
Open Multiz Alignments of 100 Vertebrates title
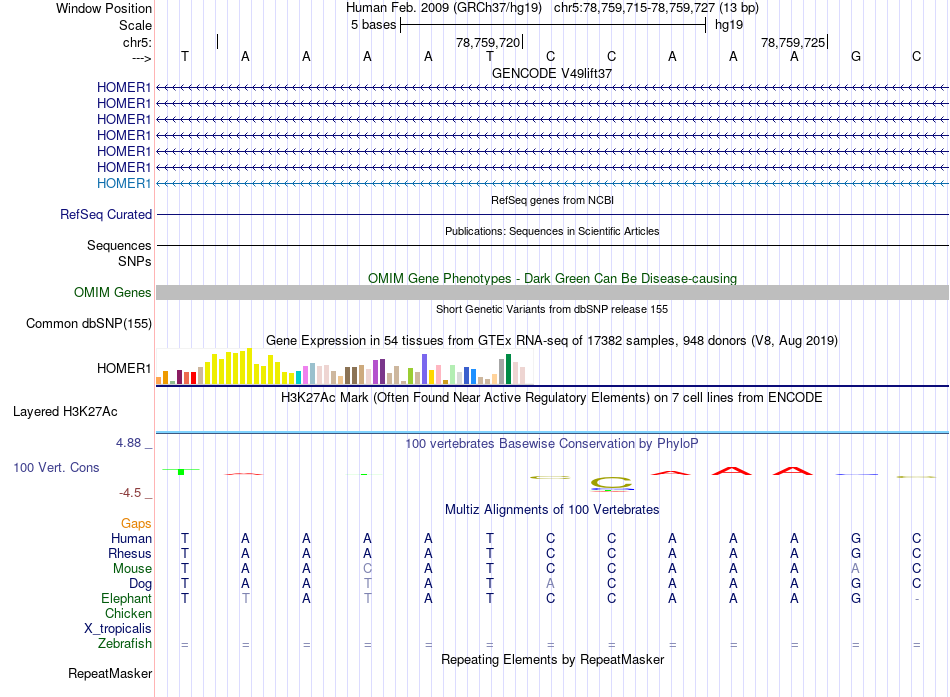coord(552,510)
